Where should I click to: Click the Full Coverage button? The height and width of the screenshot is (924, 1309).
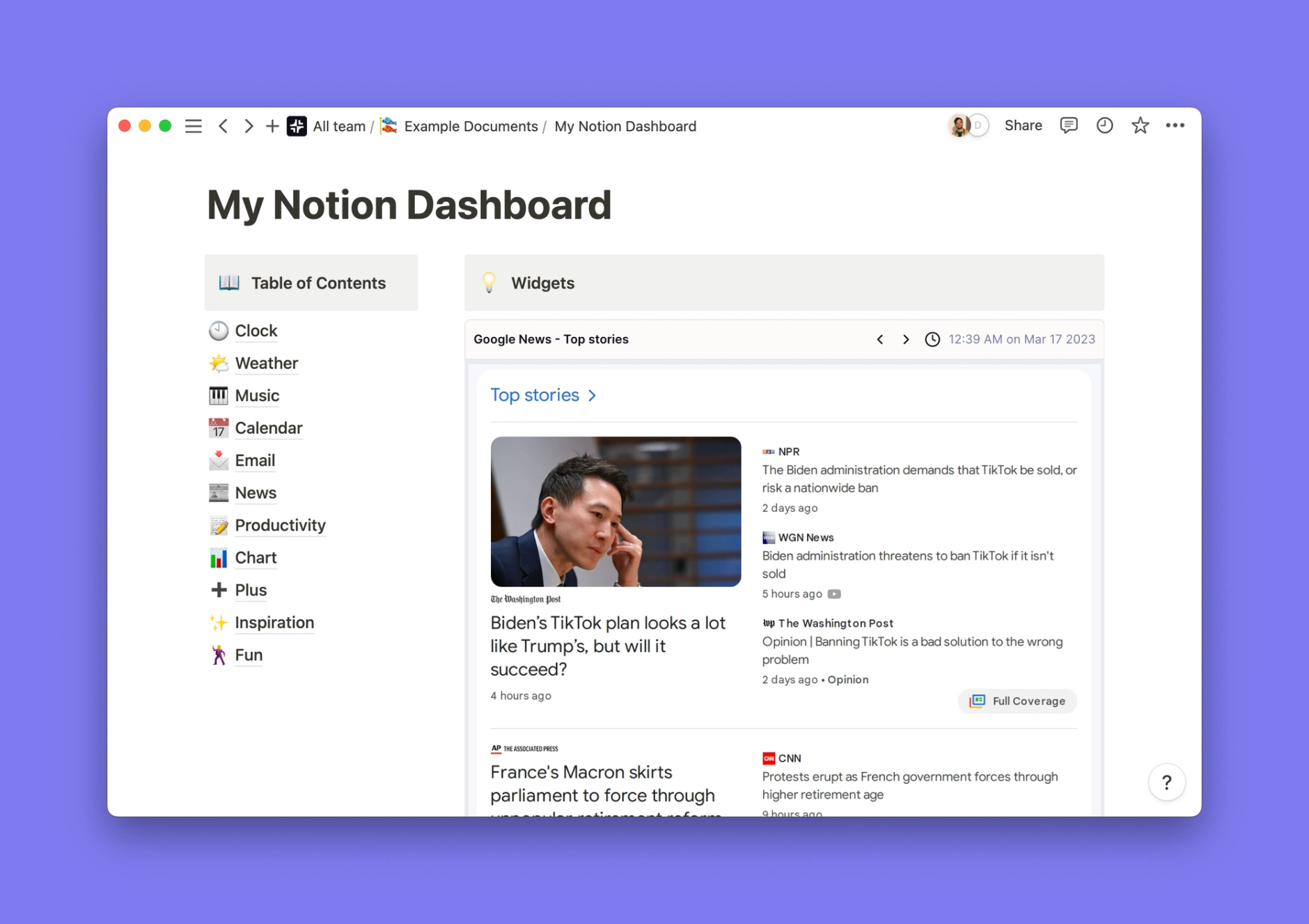coord(1017,701)
